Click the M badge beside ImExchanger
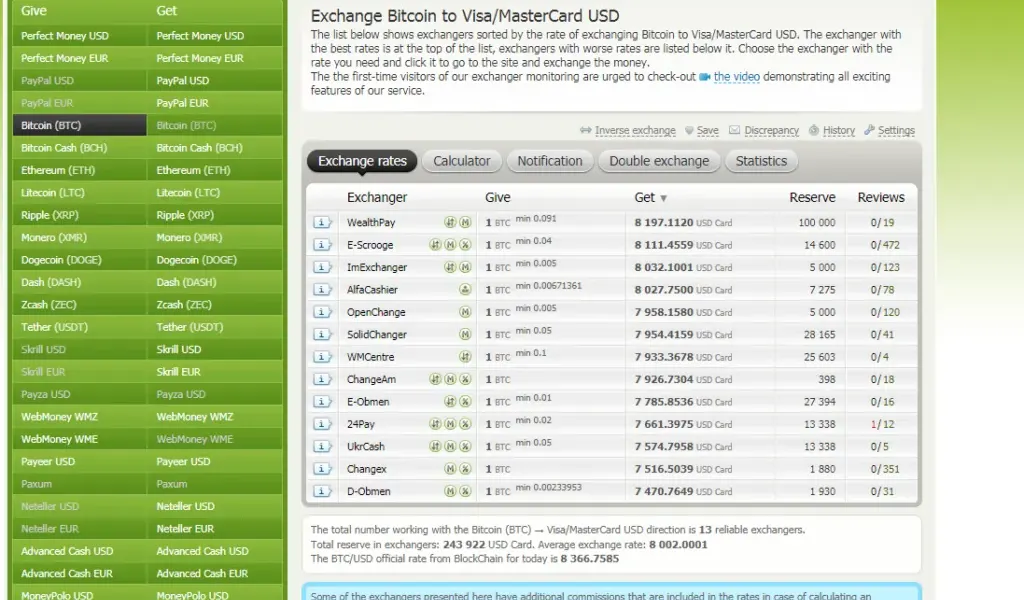This screenshot has width=1024, height=600. point(465,267)
